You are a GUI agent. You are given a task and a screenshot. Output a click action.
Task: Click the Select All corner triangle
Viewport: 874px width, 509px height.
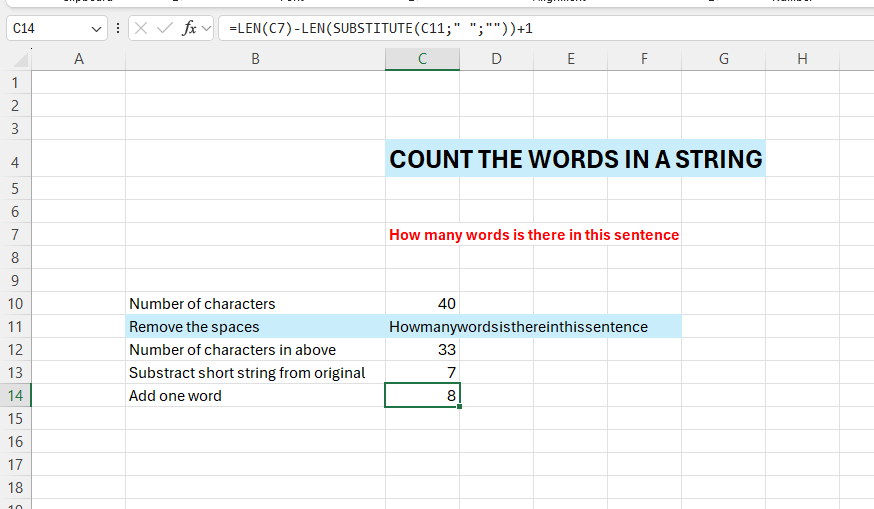tap(18, 60)
